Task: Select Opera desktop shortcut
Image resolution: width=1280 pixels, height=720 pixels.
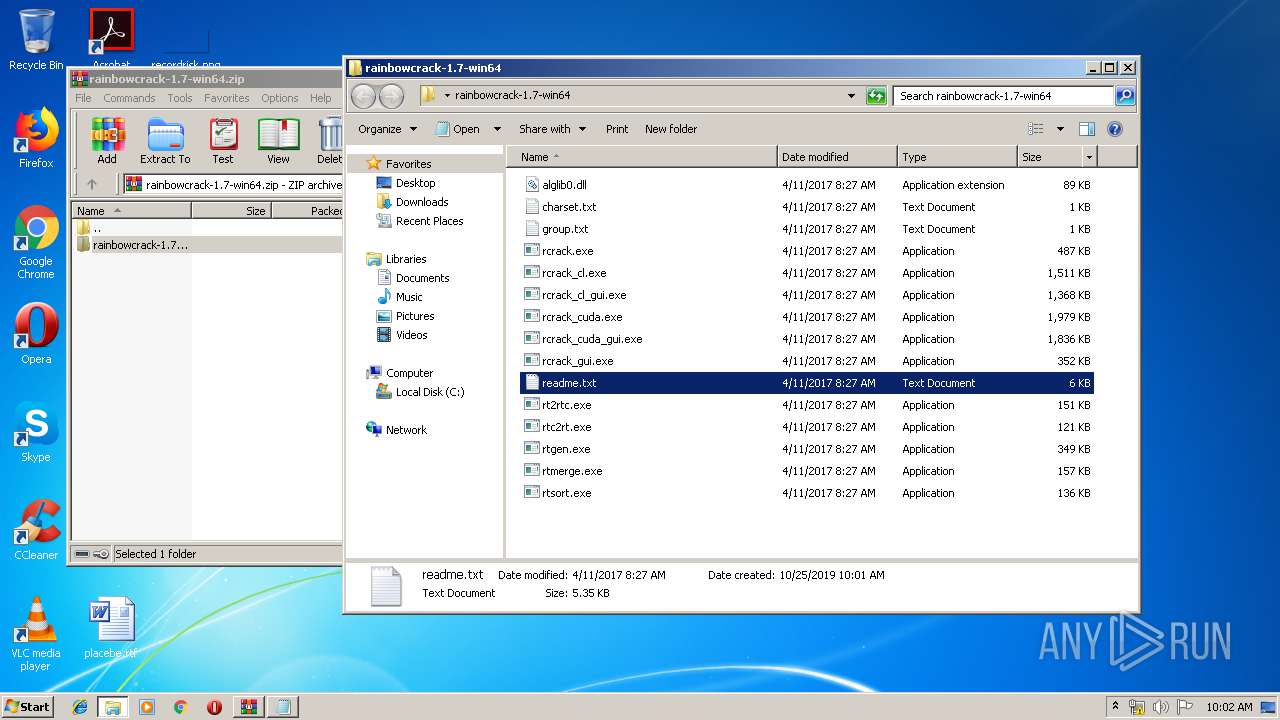Action: tap(36, 333)
